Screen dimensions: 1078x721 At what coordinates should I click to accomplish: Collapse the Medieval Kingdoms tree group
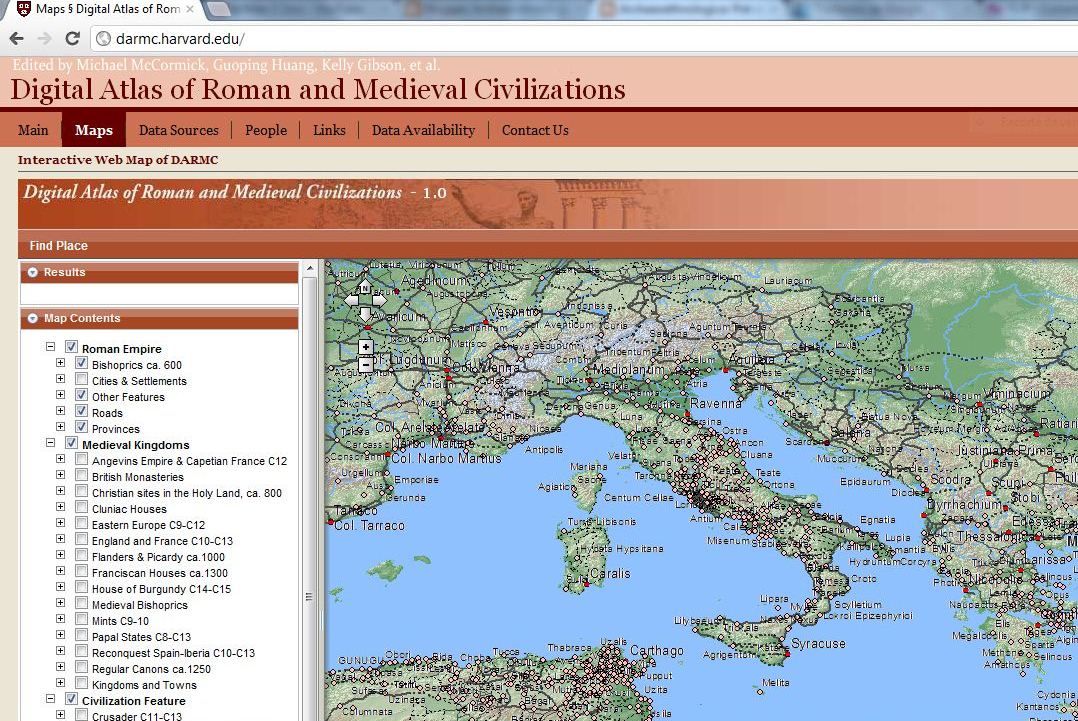(50, 443)
